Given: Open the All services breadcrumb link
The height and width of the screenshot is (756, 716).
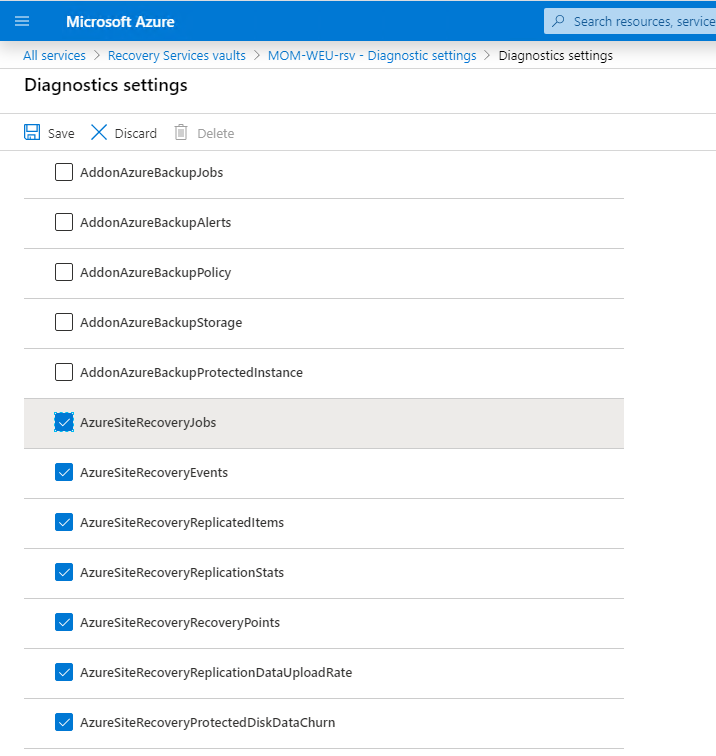Looking at the screenshot, I should (54, 55).
